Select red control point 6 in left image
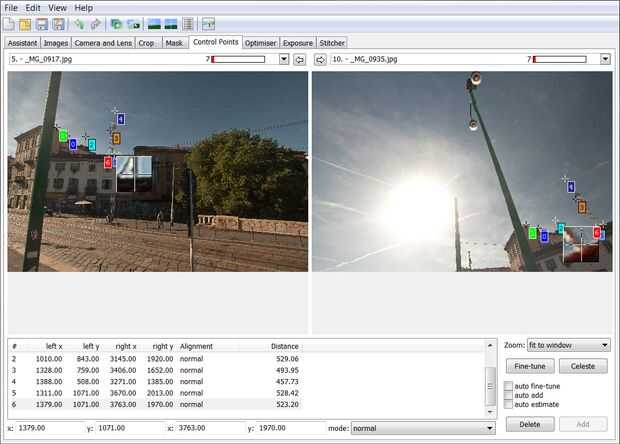The image size is (620, 444). pos(108,162)
